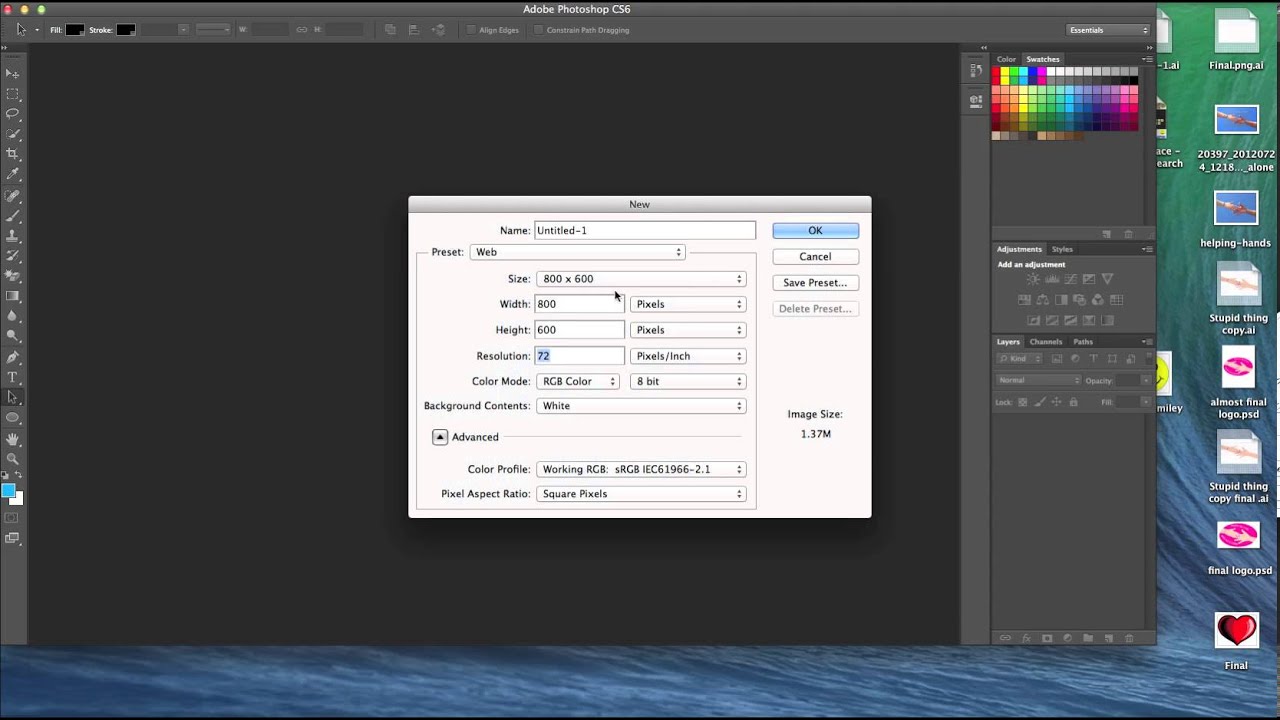The height and width of the screenshot is (720, 1280).
Task: Select the Zoom tool
Action: coord(13,458)
